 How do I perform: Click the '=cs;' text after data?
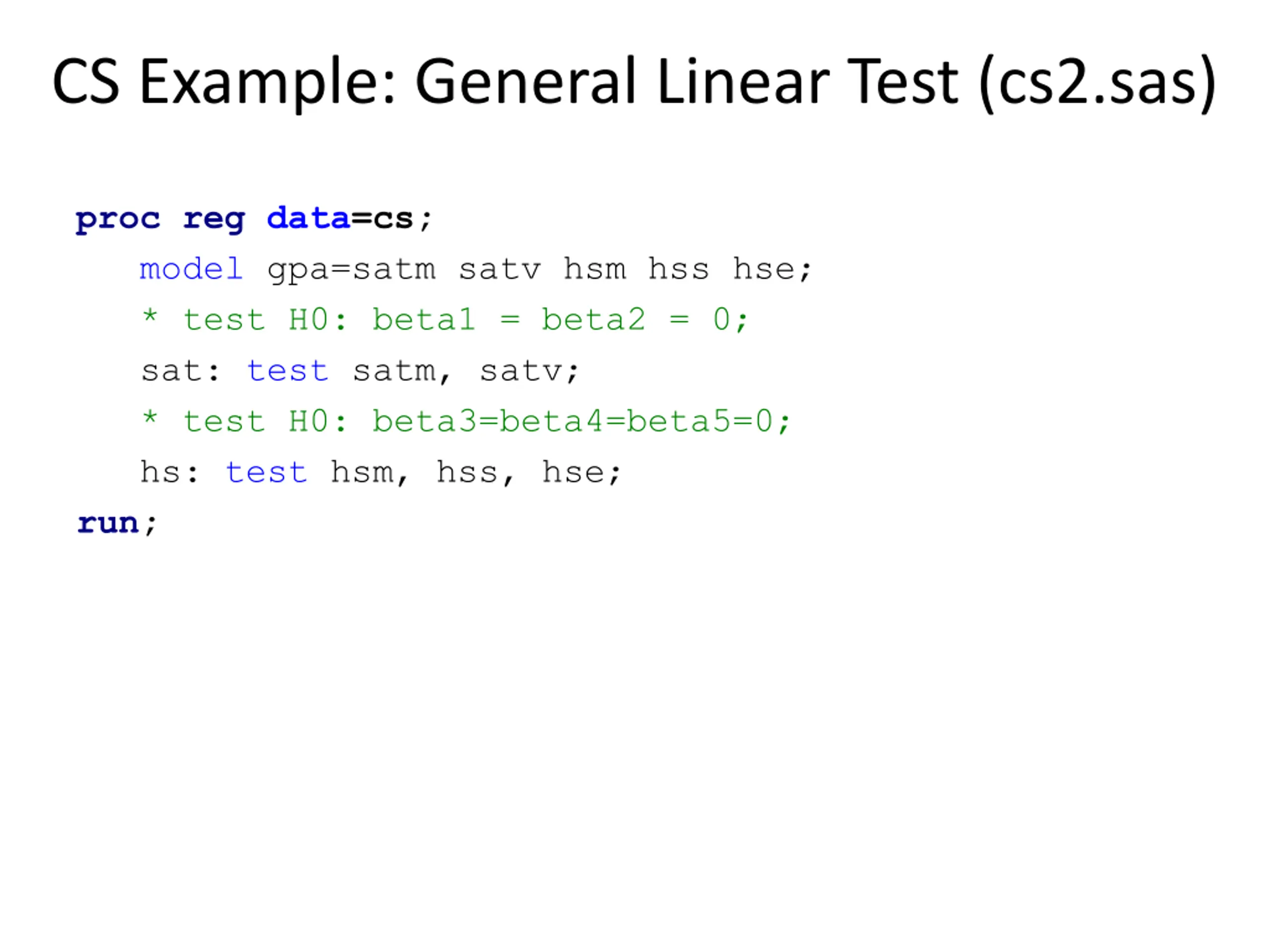pyautogui.click(x=391, y=219)
